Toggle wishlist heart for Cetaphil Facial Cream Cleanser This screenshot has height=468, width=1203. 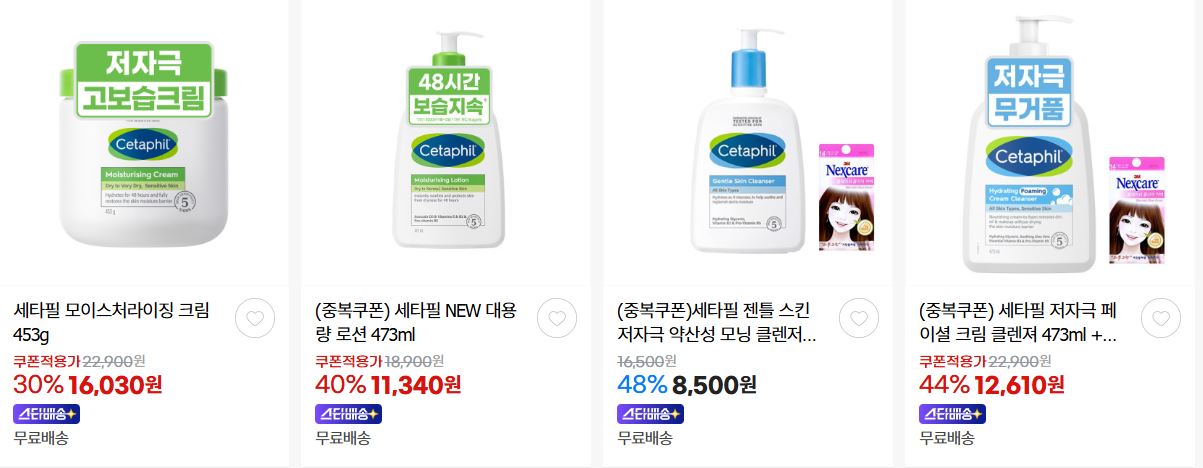pyautogui.click(x=1160, y=319)
